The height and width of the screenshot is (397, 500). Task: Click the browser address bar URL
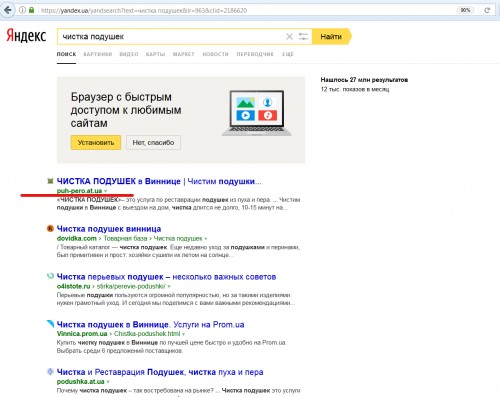[x=144, y=10]
